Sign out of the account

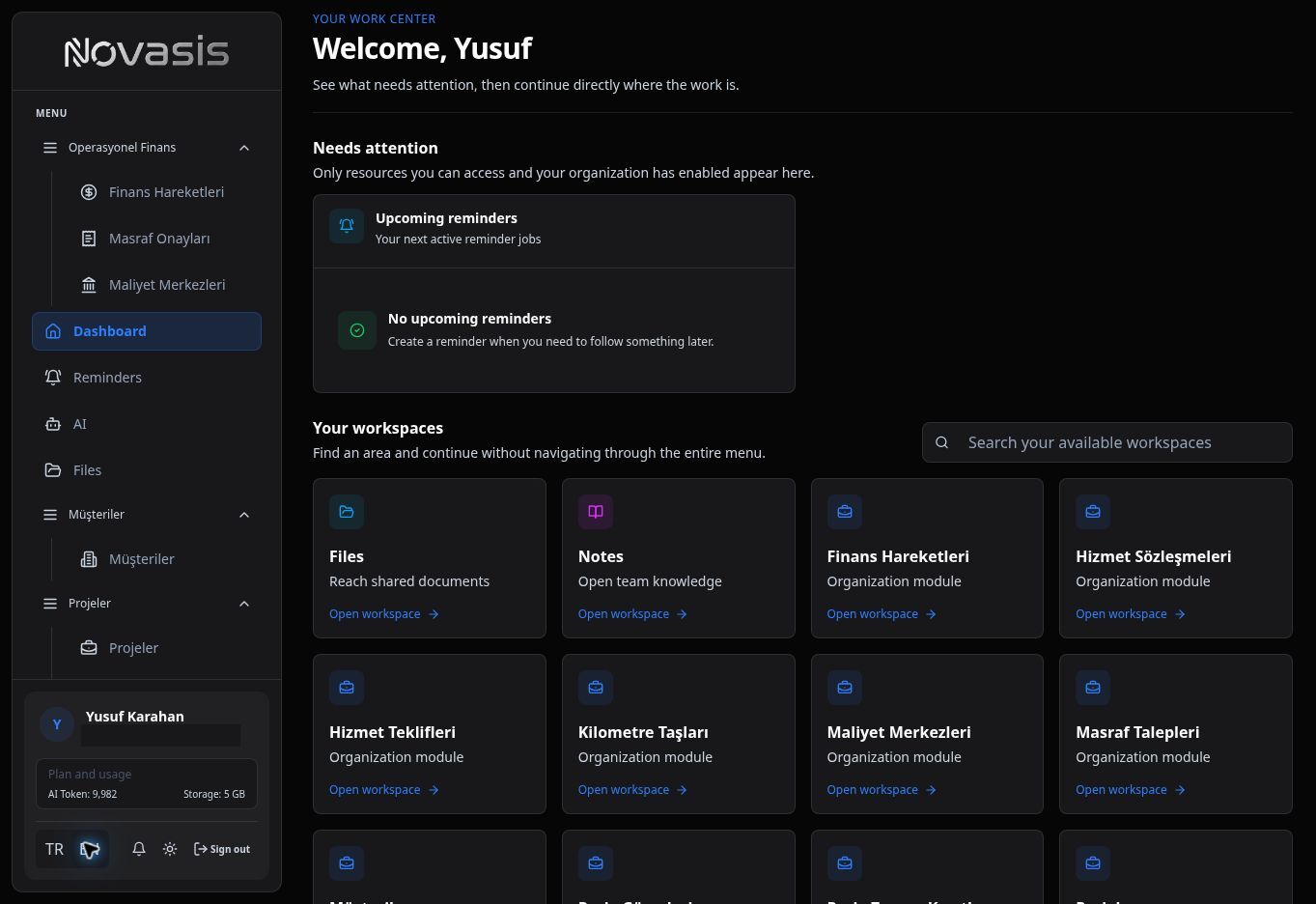pyautogui.click(x=222, y=849)
